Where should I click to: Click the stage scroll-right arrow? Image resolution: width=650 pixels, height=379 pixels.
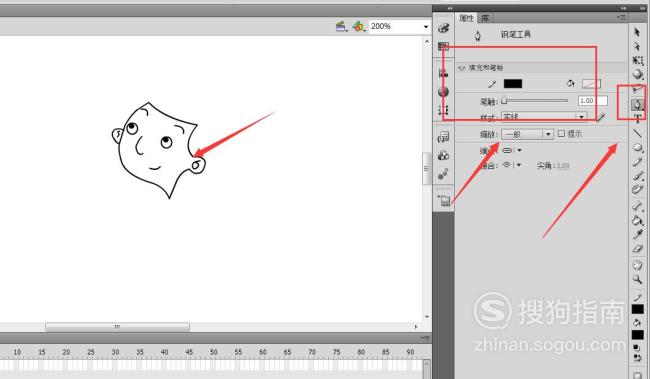pyautogui.click(x=416, y=327)
